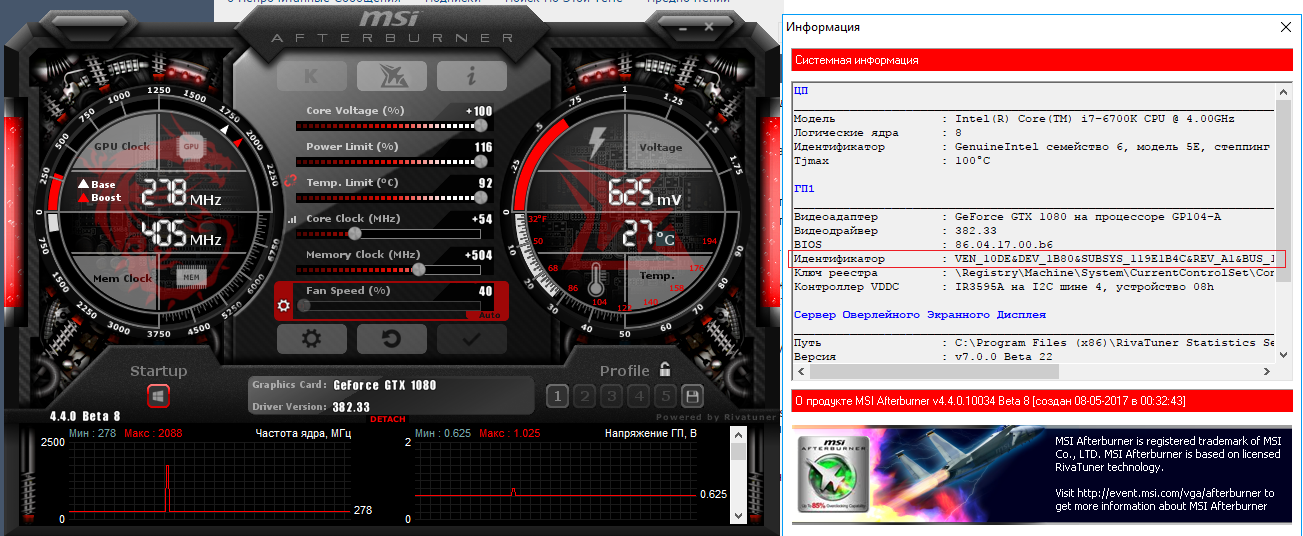Click the 'Контроллер VDDC' IR3595A row
The height and width of the screenshot is (536, 1303).
pyautogui.click(x=1033, y=286)
